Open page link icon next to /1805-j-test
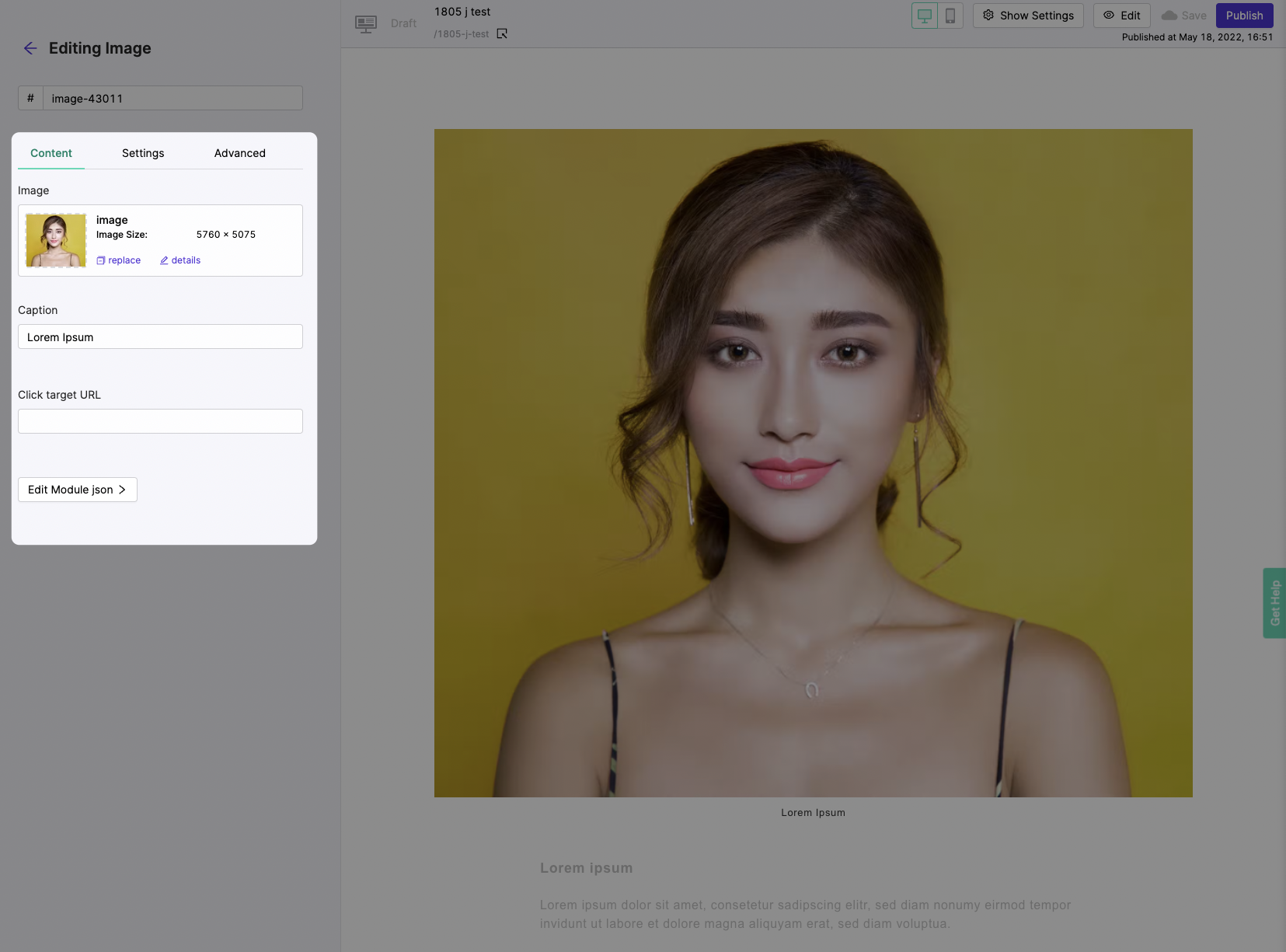 (502, 33)
